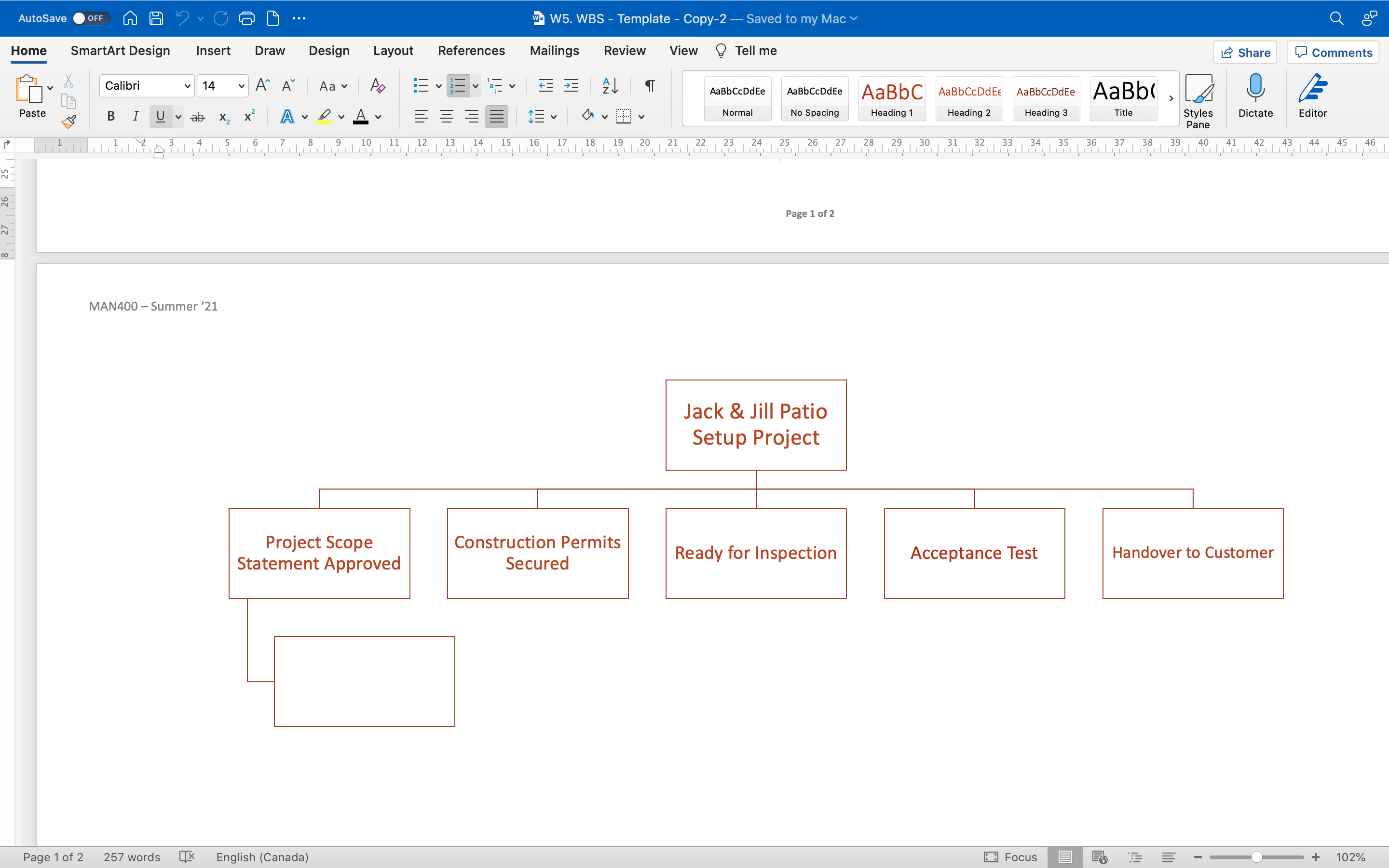The height and width of the screenshot is (868, 1389).
Task: Click the Format Painter brush icon
Action: point(69,121)
